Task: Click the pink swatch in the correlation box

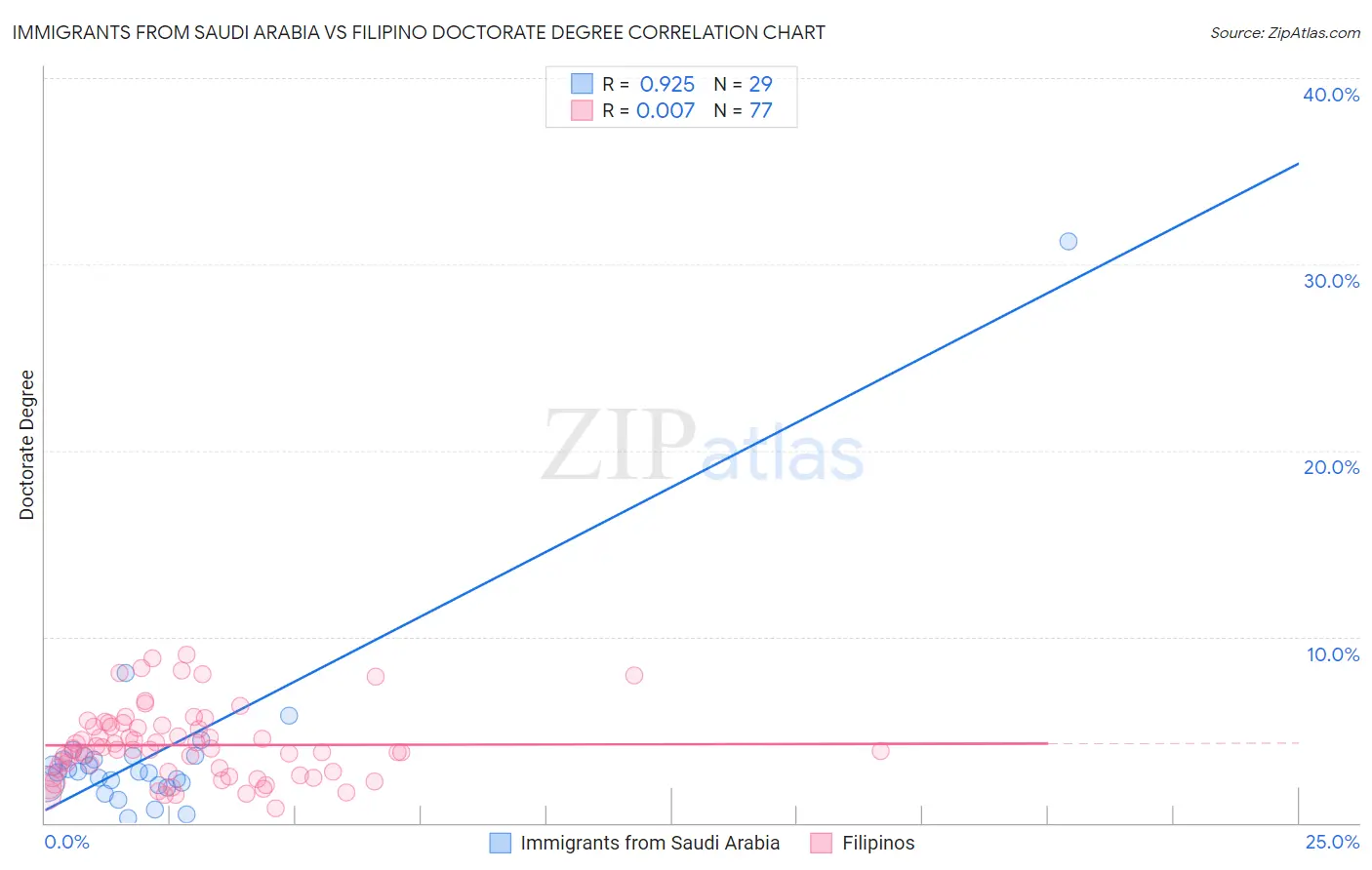Action: (x=582, y=110)
